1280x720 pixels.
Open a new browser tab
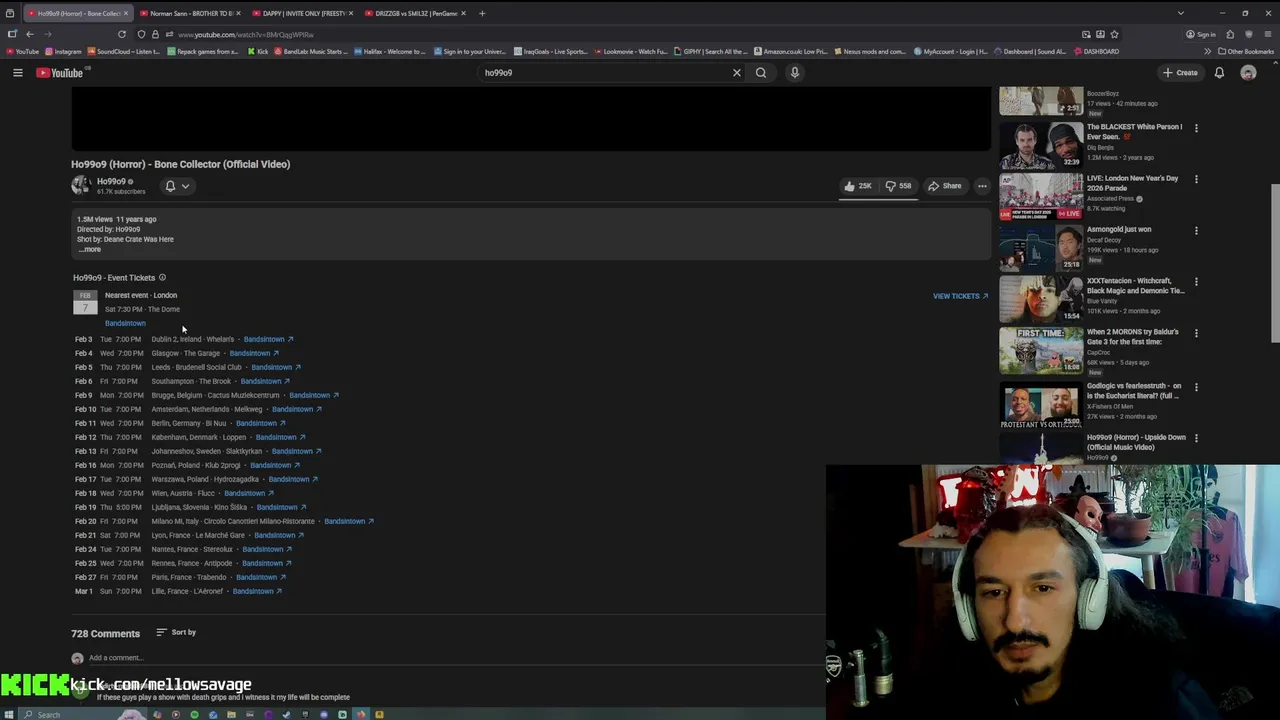tap(482, 13)
